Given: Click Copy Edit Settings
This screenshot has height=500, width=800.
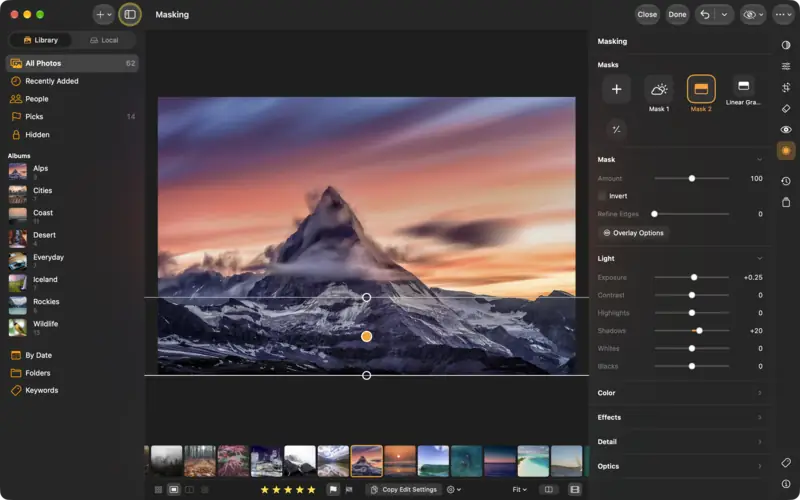Looking at the screenshot, I should coord(404,490).
